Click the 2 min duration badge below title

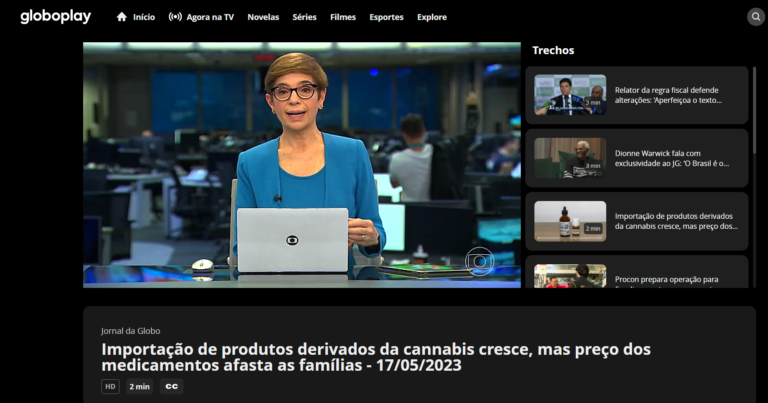tap(140, 386)
